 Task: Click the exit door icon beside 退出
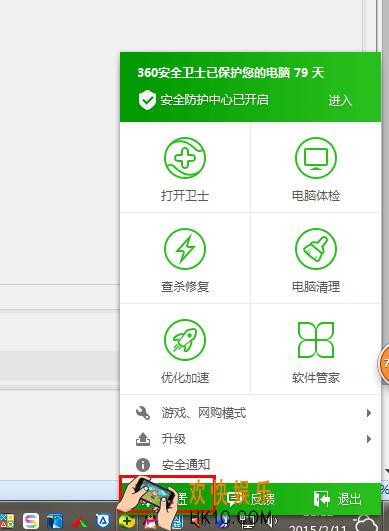pos(322,499)
